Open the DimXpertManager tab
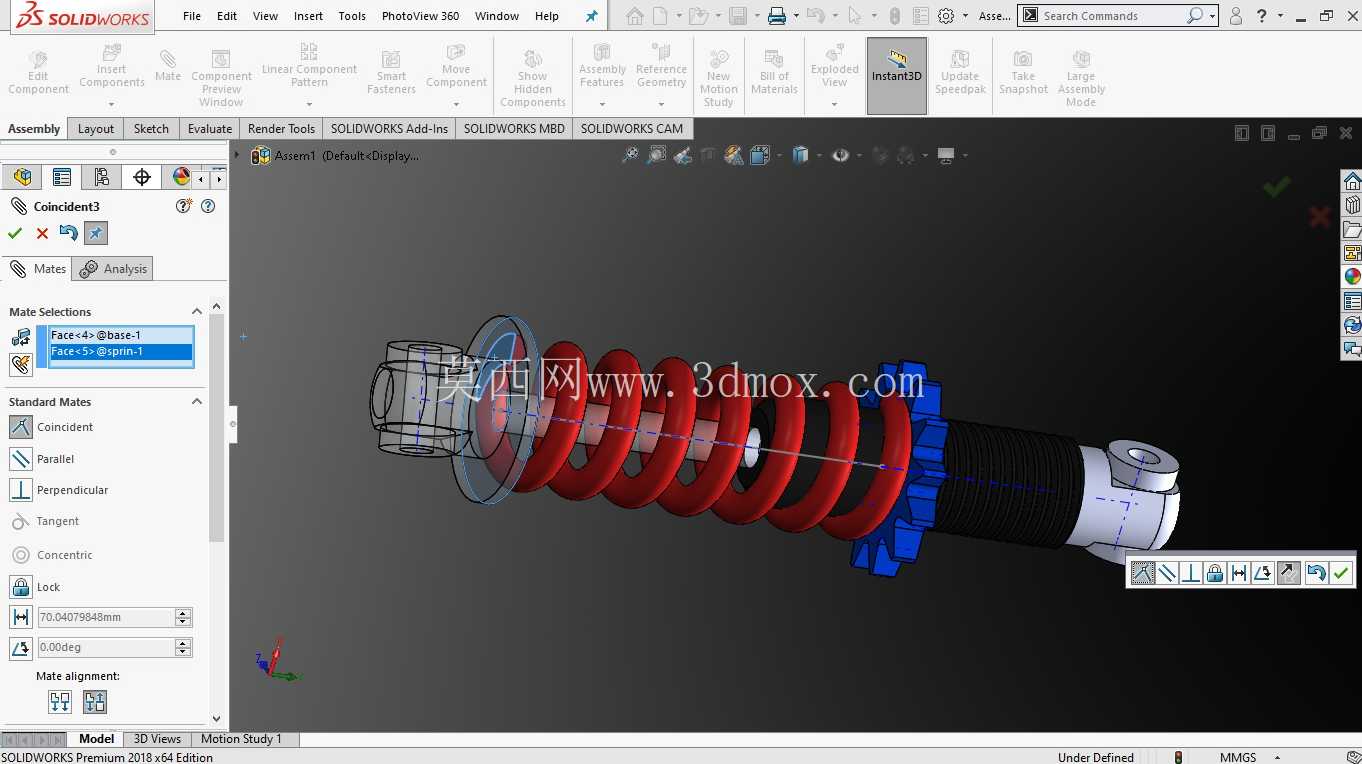Image resolution: width=1362 pixels, height=764 pixels. (142, 177)
